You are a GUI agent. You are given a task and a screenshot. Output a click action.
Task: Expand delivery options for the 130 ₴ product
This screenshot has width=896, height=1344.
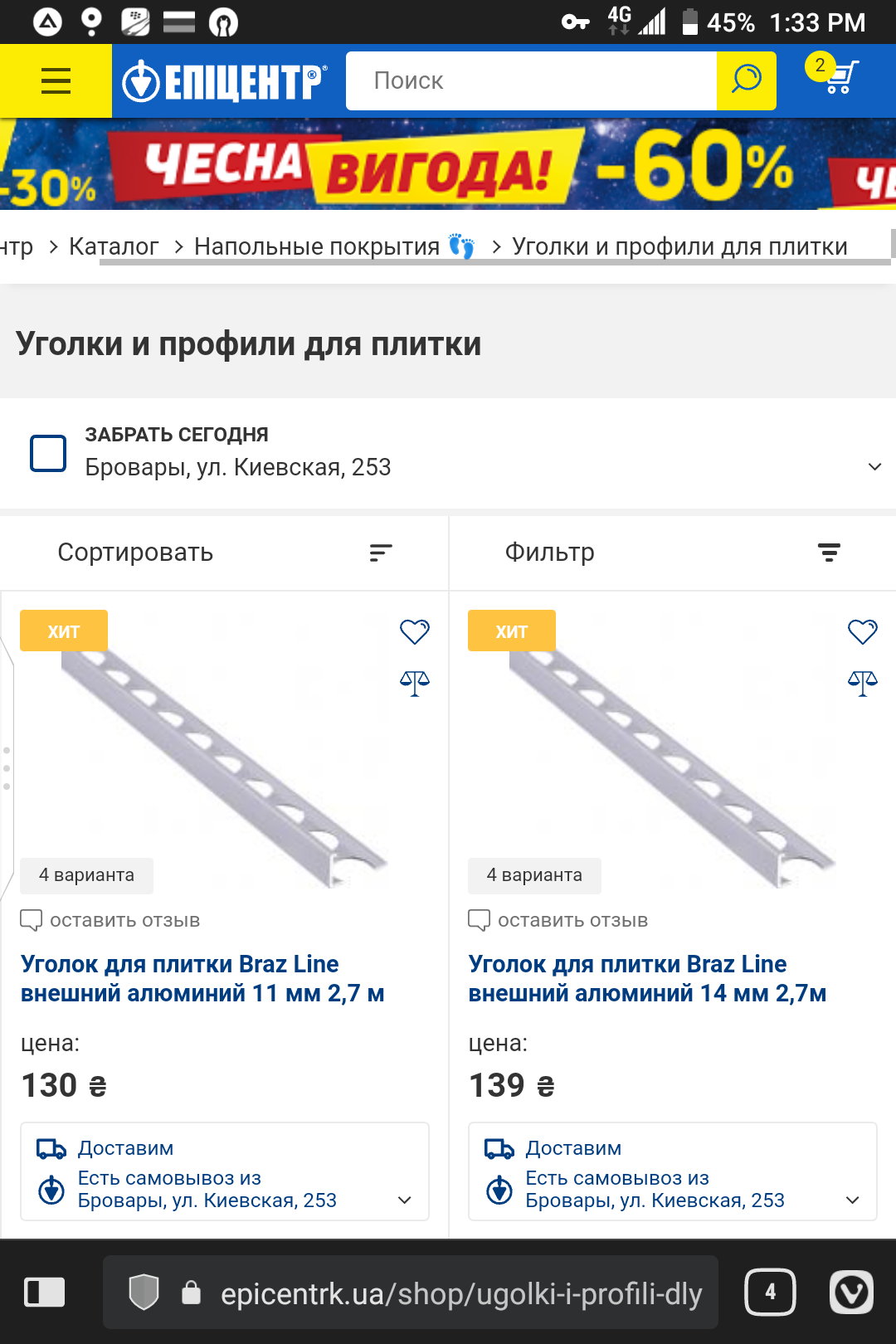click(x=405, y=1200)
